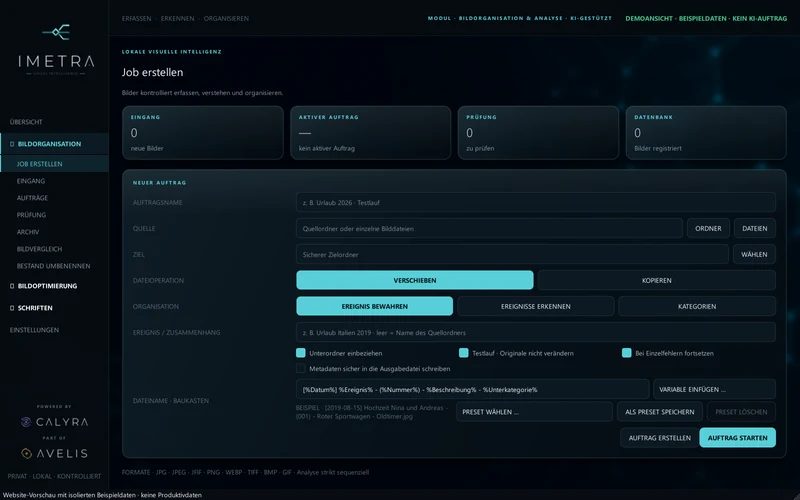Open Bestand umbenennen in the sidebar
This screenshot has width=800, height=500.
53,266
